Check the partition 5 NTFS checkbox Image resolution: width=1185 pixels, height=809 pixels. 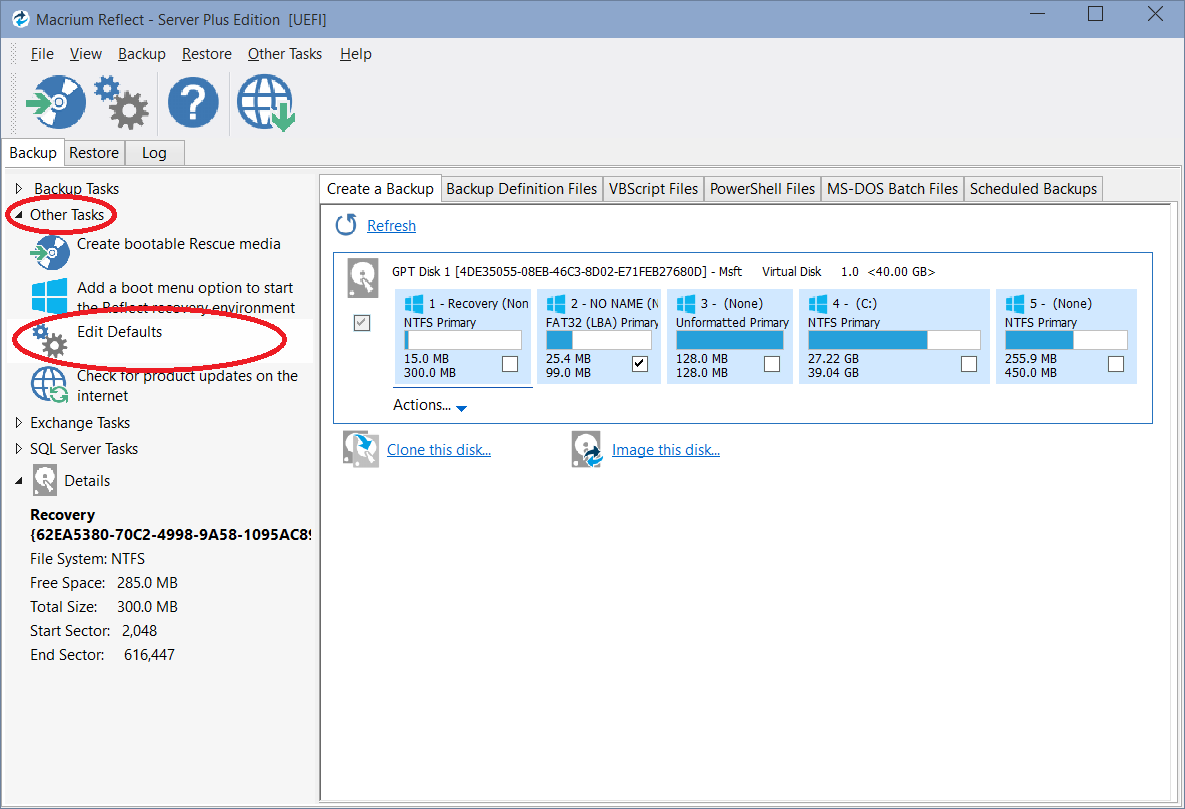coord(1115,364)
